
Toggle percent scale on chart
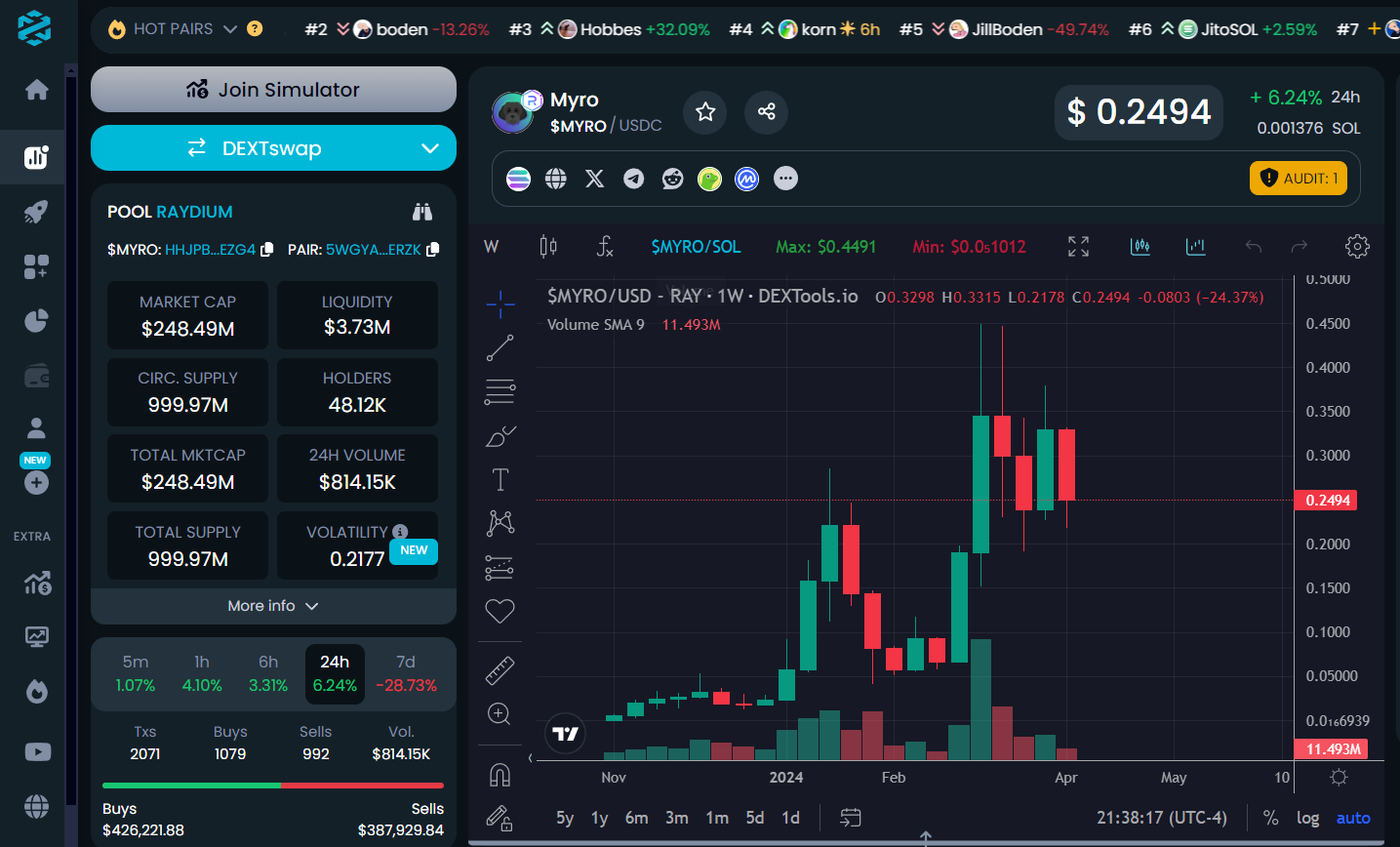point(1270,818)
